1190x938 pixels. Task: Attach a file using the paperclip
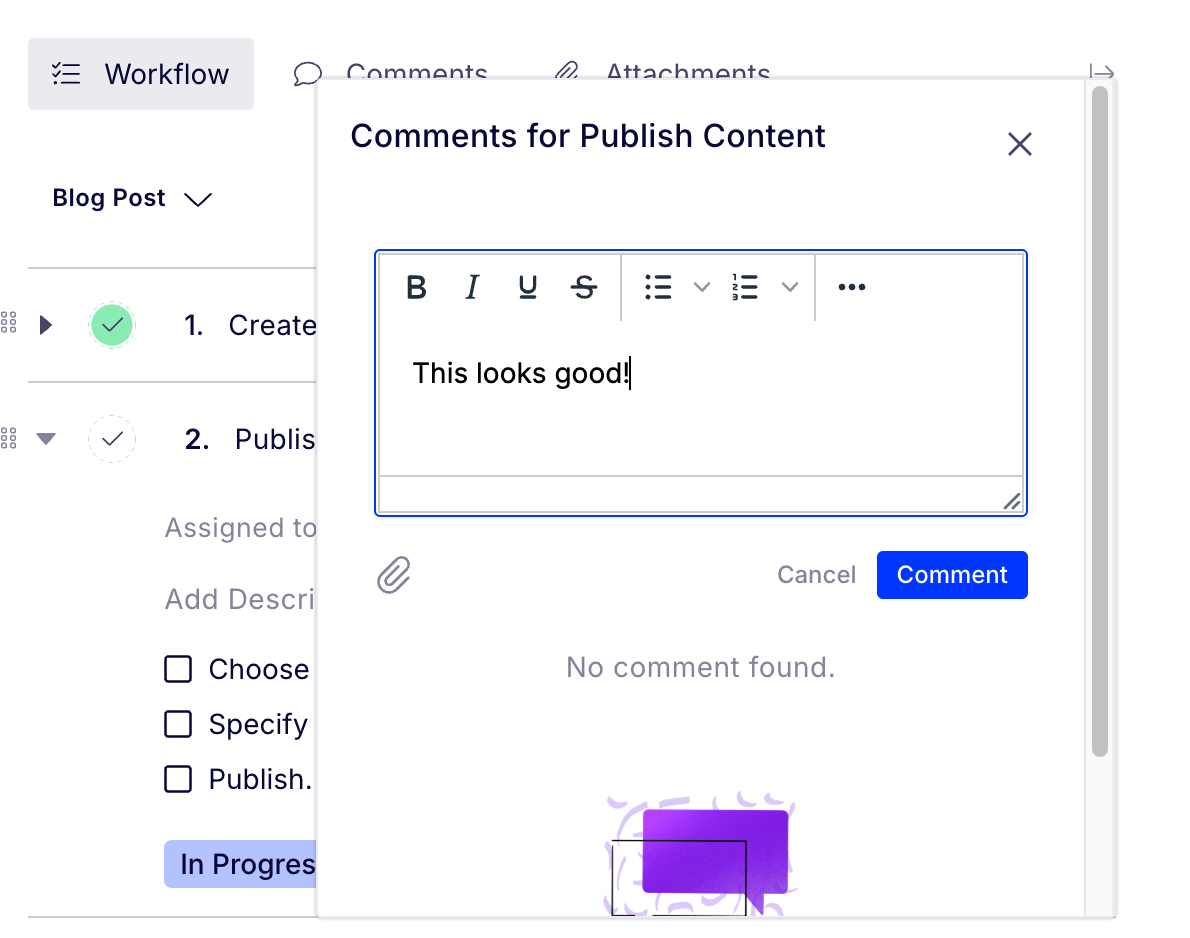coord(393,575)
